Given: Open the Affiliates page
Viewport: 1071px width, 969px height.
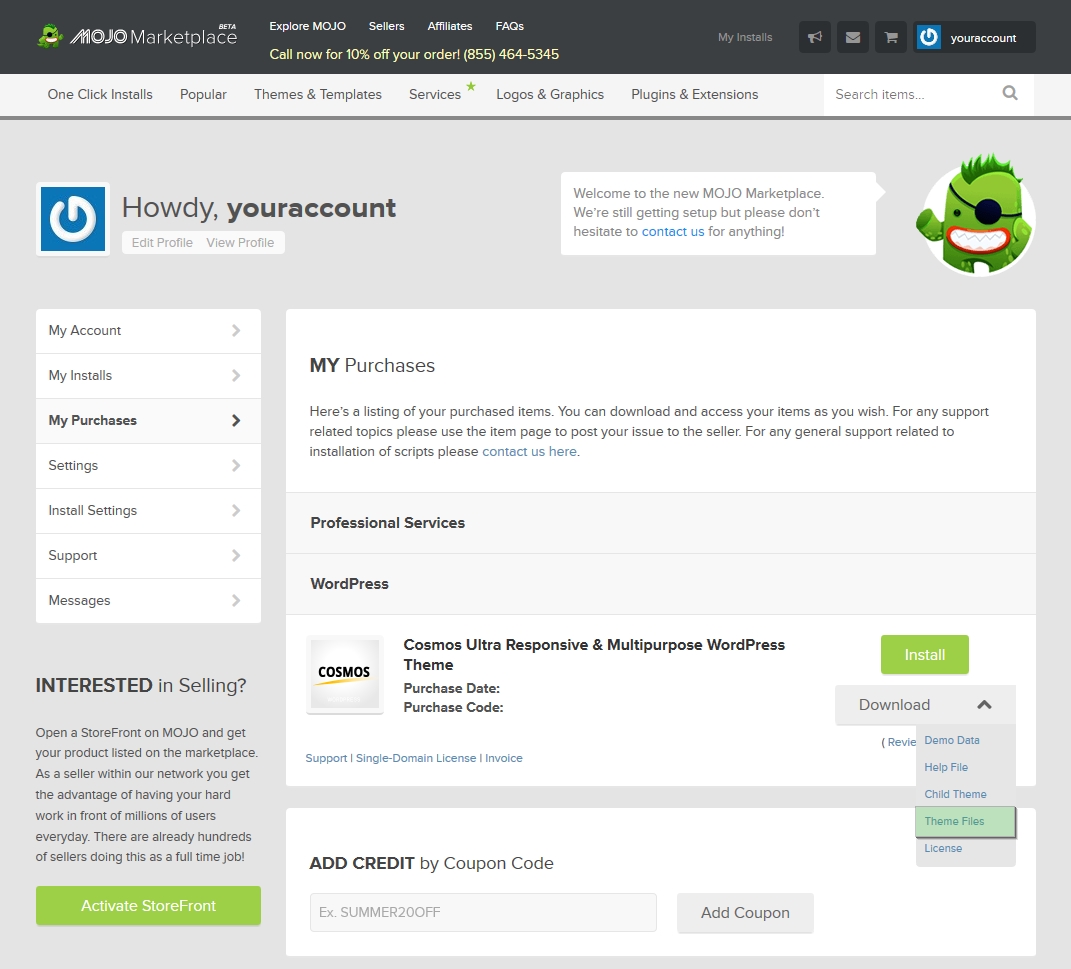Looking at the screenshot, I should 449,26.
